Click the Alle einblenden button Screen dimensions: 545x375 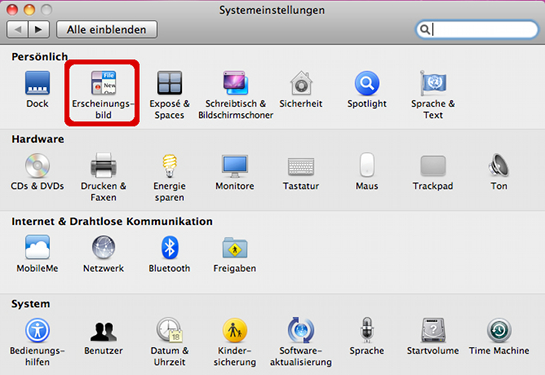(107, 30)
